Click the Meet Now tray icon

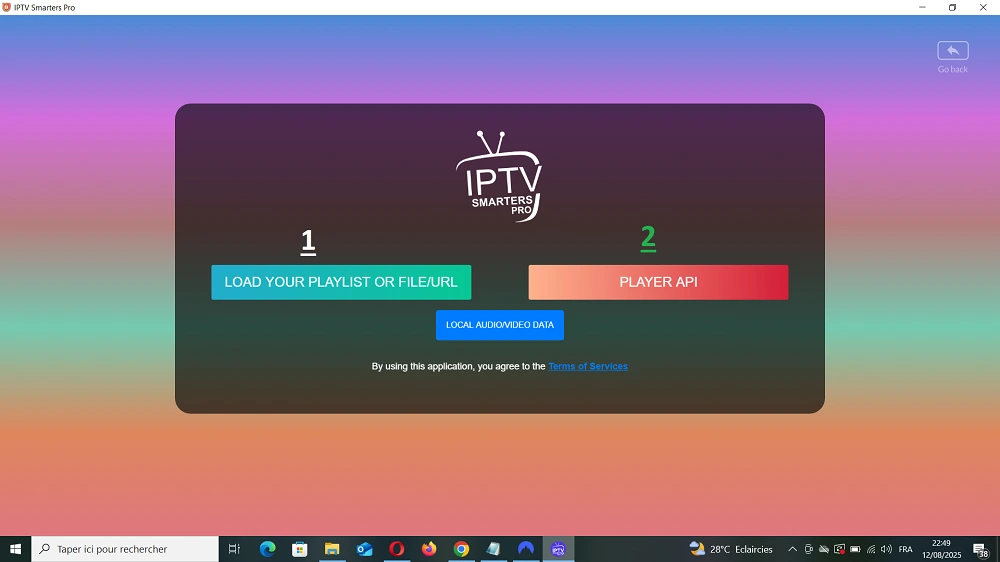(809, 549)
